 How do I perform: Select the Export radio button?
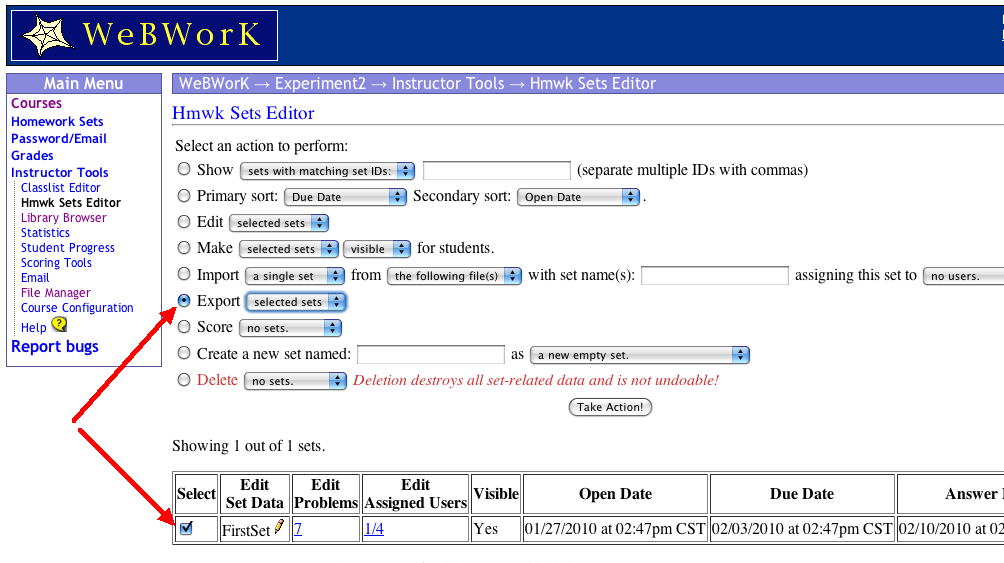[x=184, y=300]
